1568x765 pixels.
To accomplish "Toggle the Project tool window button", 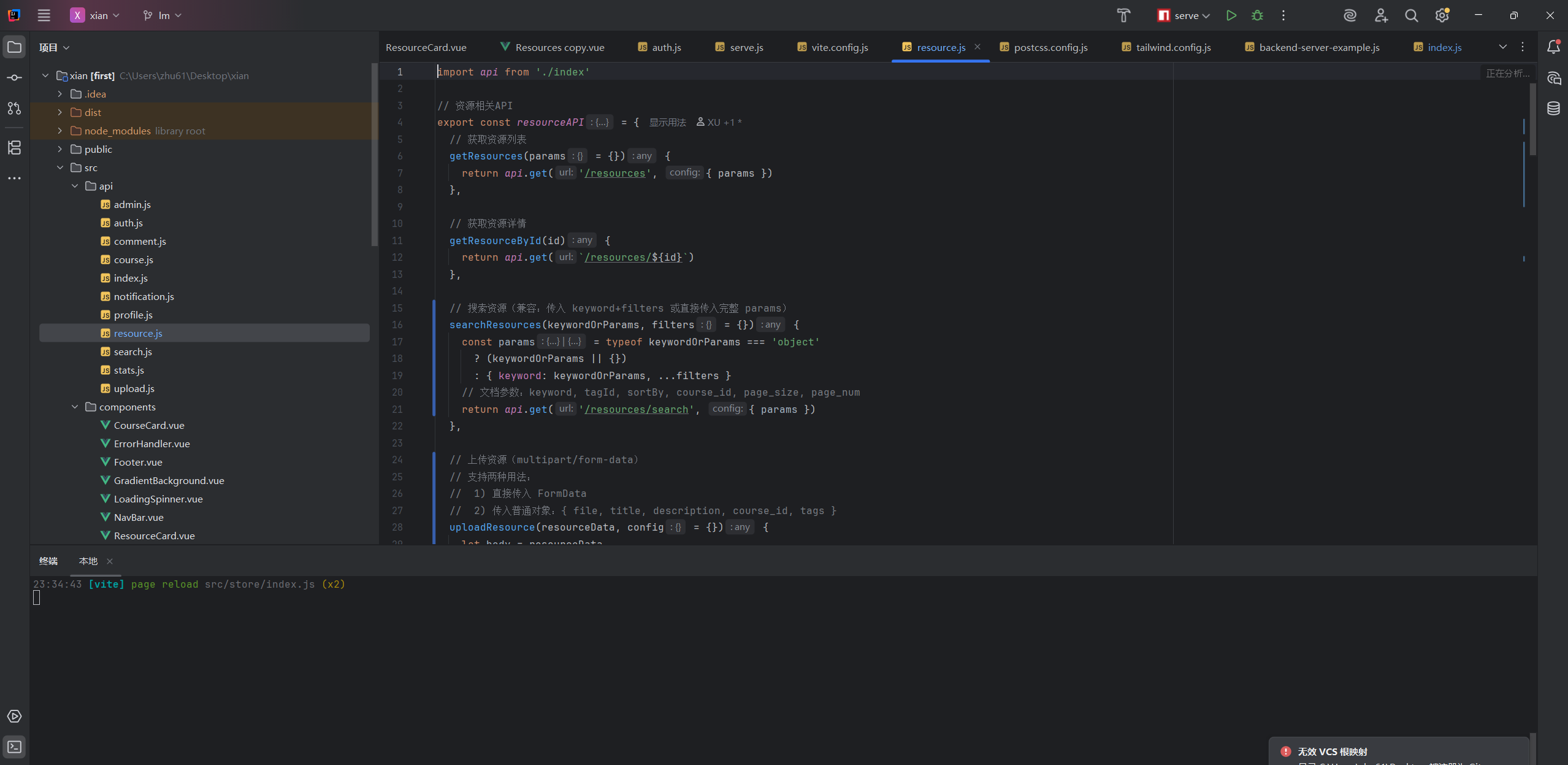I will pos(14,47).
